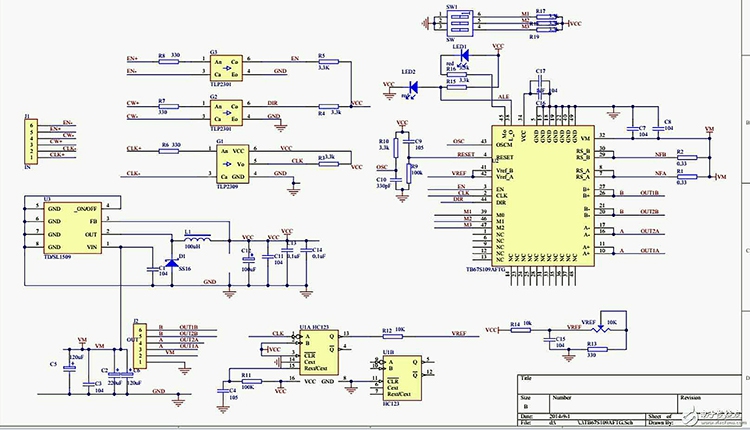Select the J1 IN connector header

point(31,141)
